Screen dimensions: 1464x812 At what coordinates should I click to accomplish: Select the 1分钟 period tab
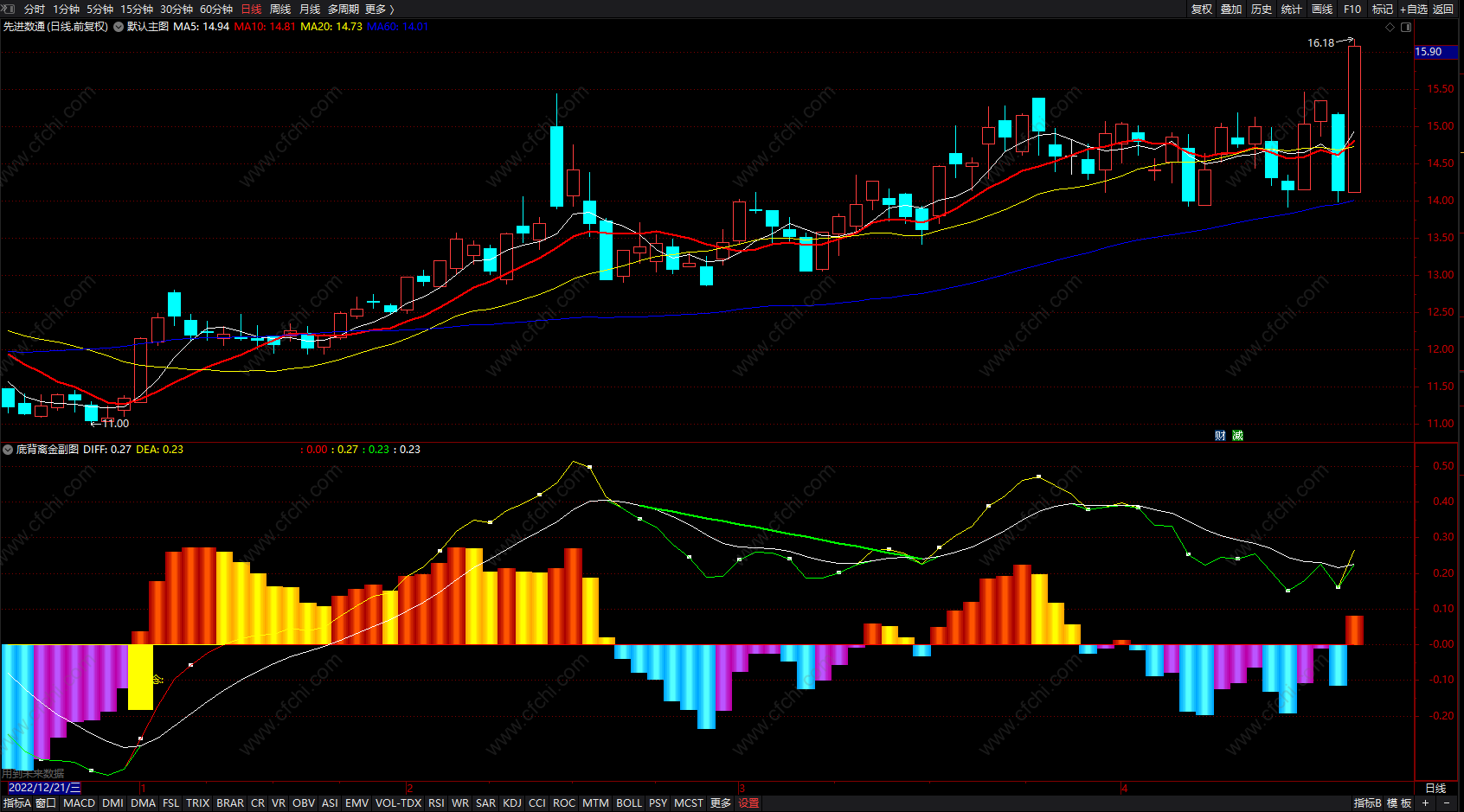click(66, 9)
